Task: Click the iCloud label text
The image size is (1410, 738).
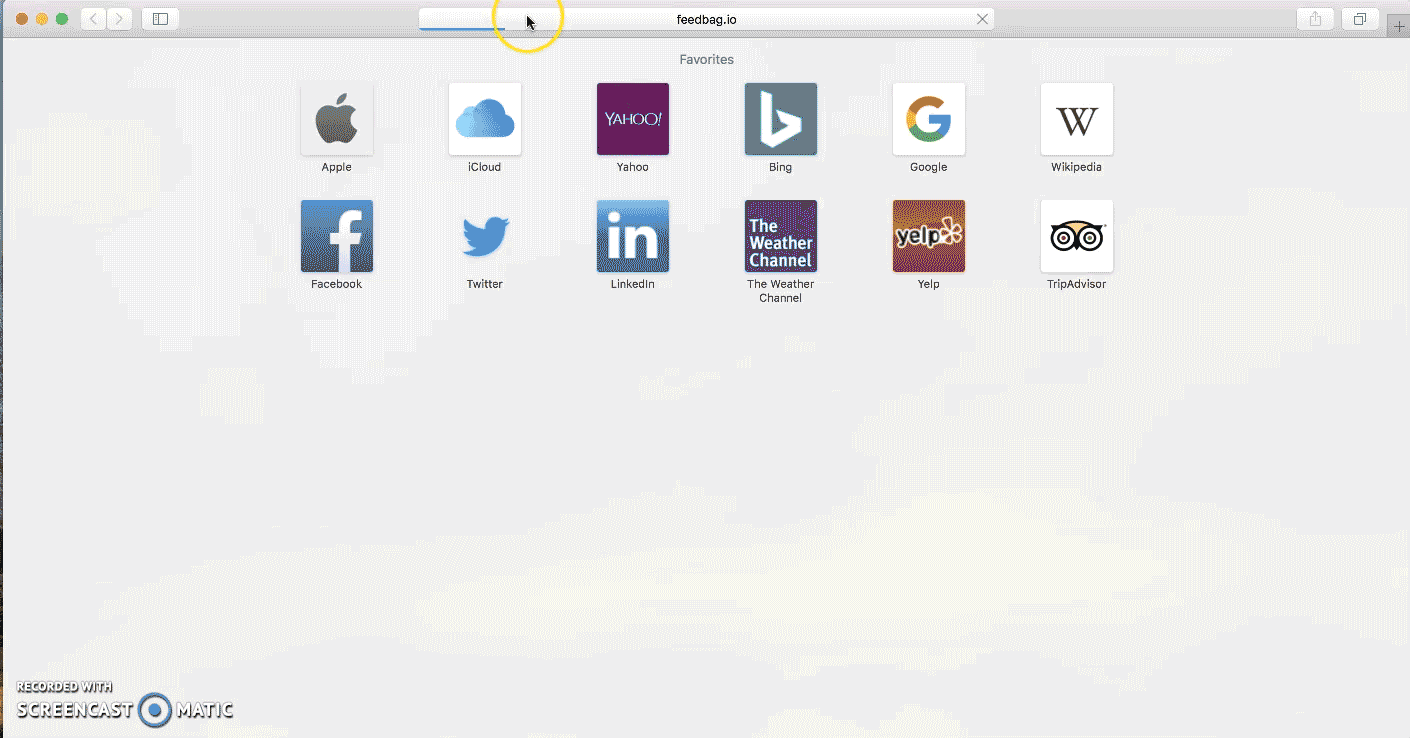Action: [x=485, y=167]
